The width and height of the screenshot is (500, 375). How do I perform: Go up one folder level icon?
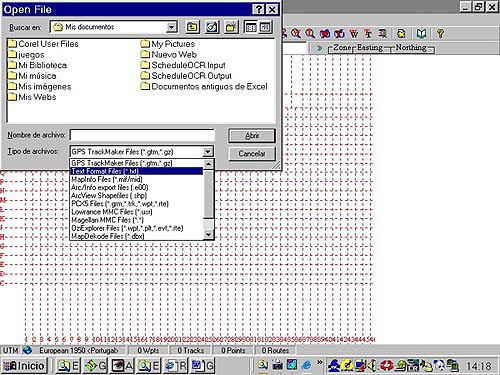pos(192,27)
